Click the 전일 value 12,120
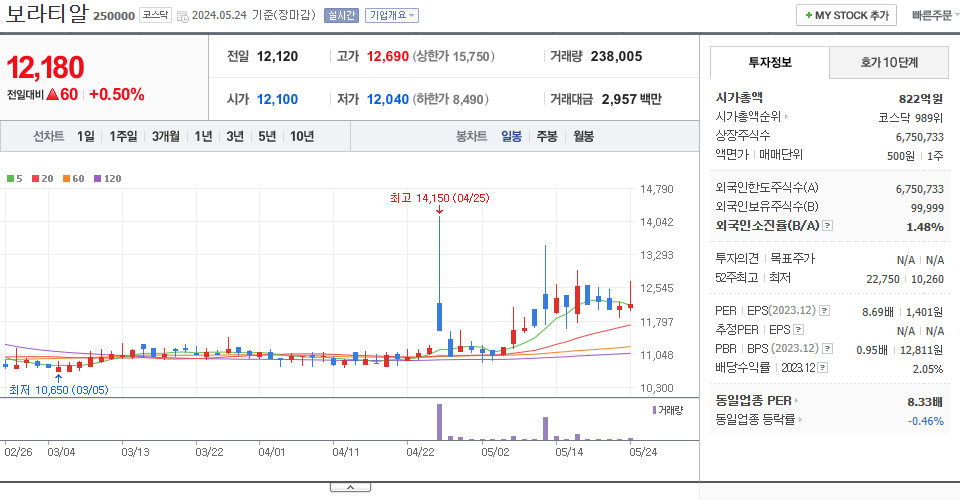Screen dimensions: 960x500 (x=277, y=56)
